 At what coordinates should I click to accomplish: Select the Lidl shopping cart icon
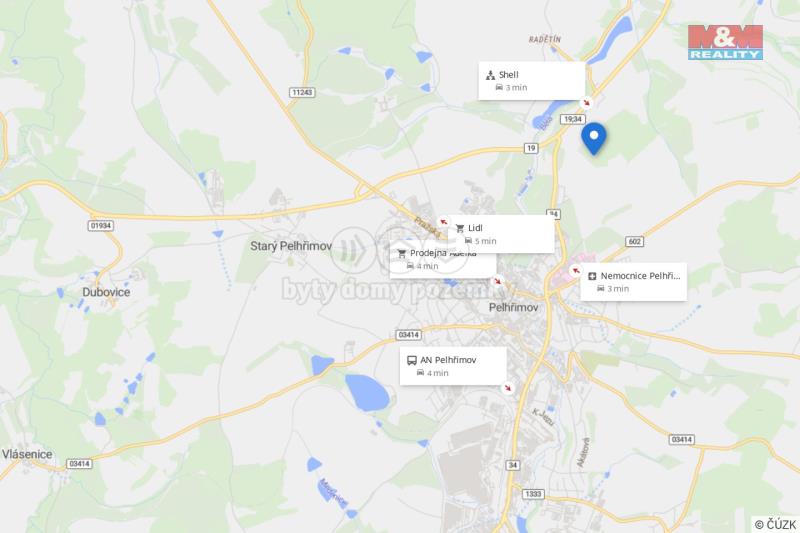tap(460, 229)
